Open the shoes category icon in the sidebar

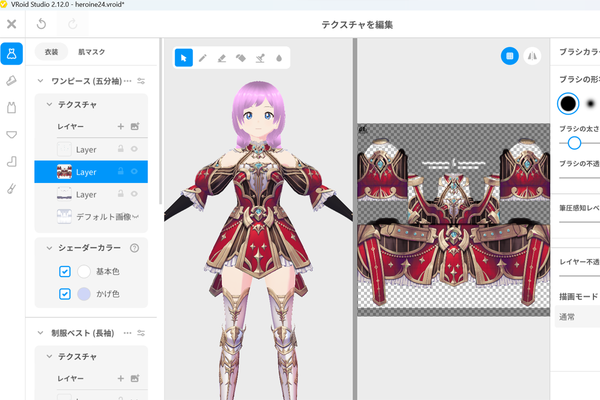(x=11, y=162)
